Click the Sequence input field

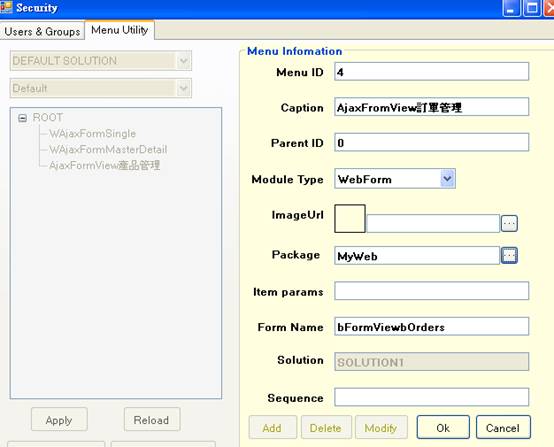[431, 397]
